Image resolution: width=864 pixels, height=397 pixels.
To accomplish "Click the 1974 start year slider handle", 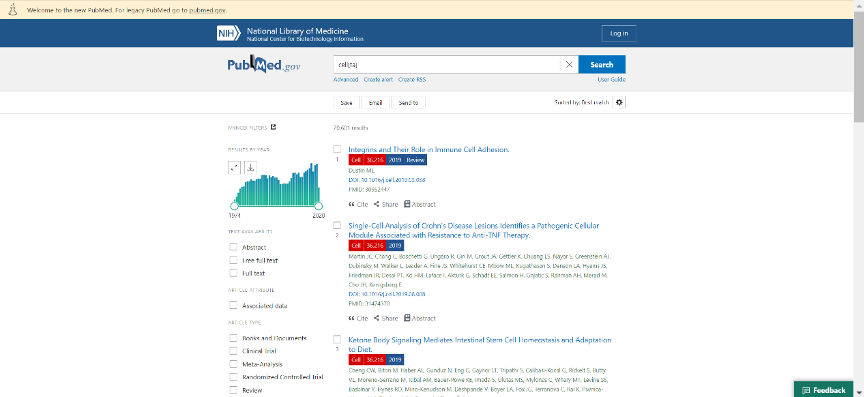I will [x=234, y=206].
